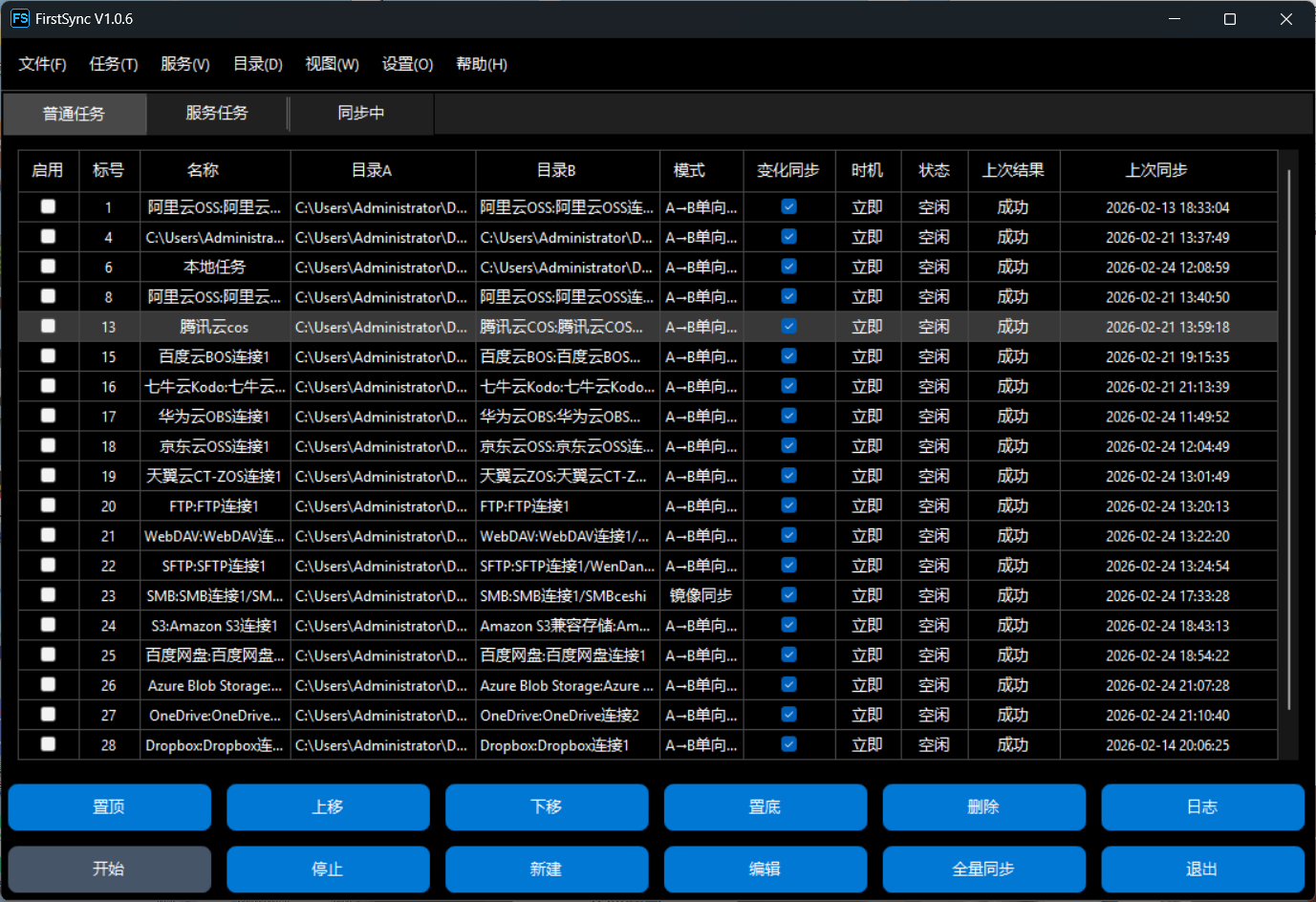This screenshot has width=1316, height=902.
Task: Click the 置顶 button
Action: [x=109, y=806]
